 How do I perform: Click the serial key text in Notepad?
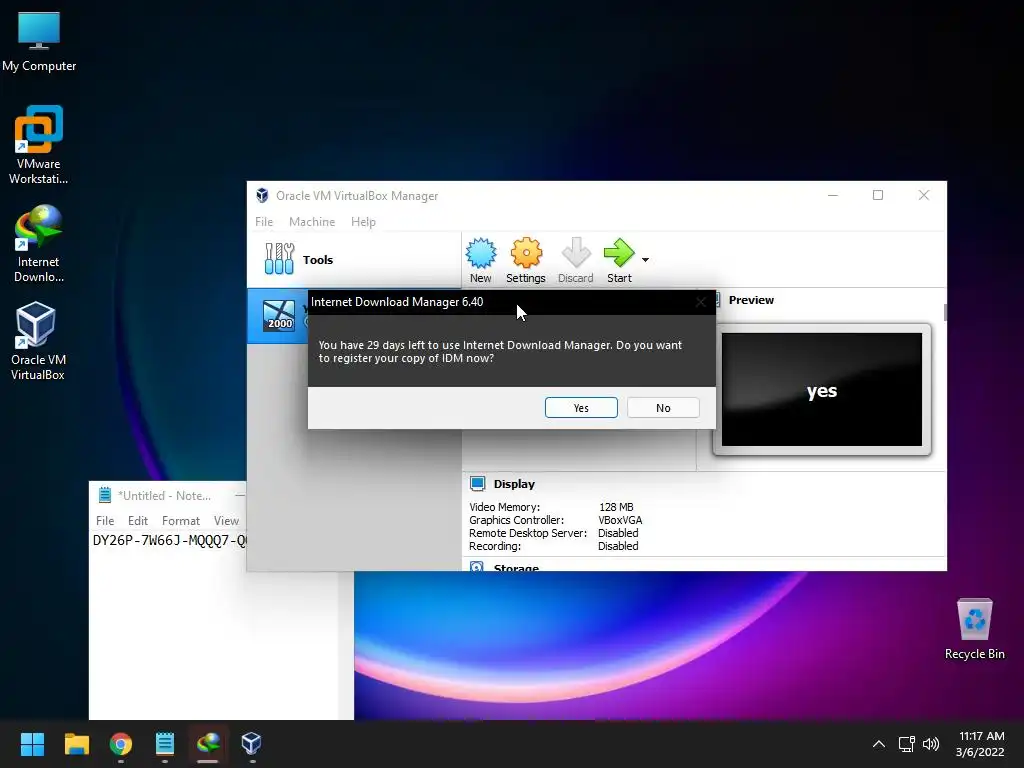coord(169,541)
